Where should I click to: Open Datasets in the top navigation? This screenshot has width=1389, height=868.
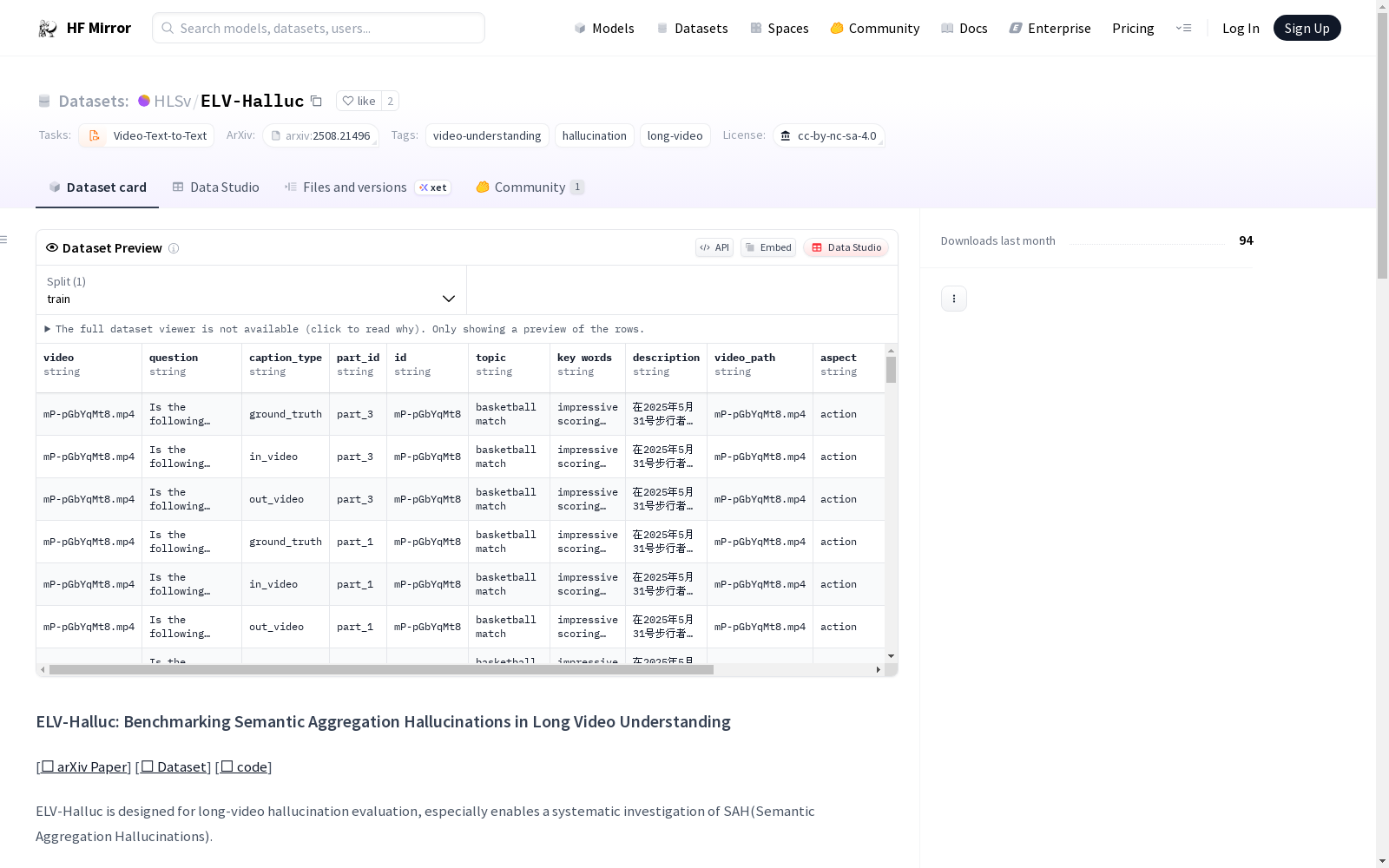[x=692, y=28]
